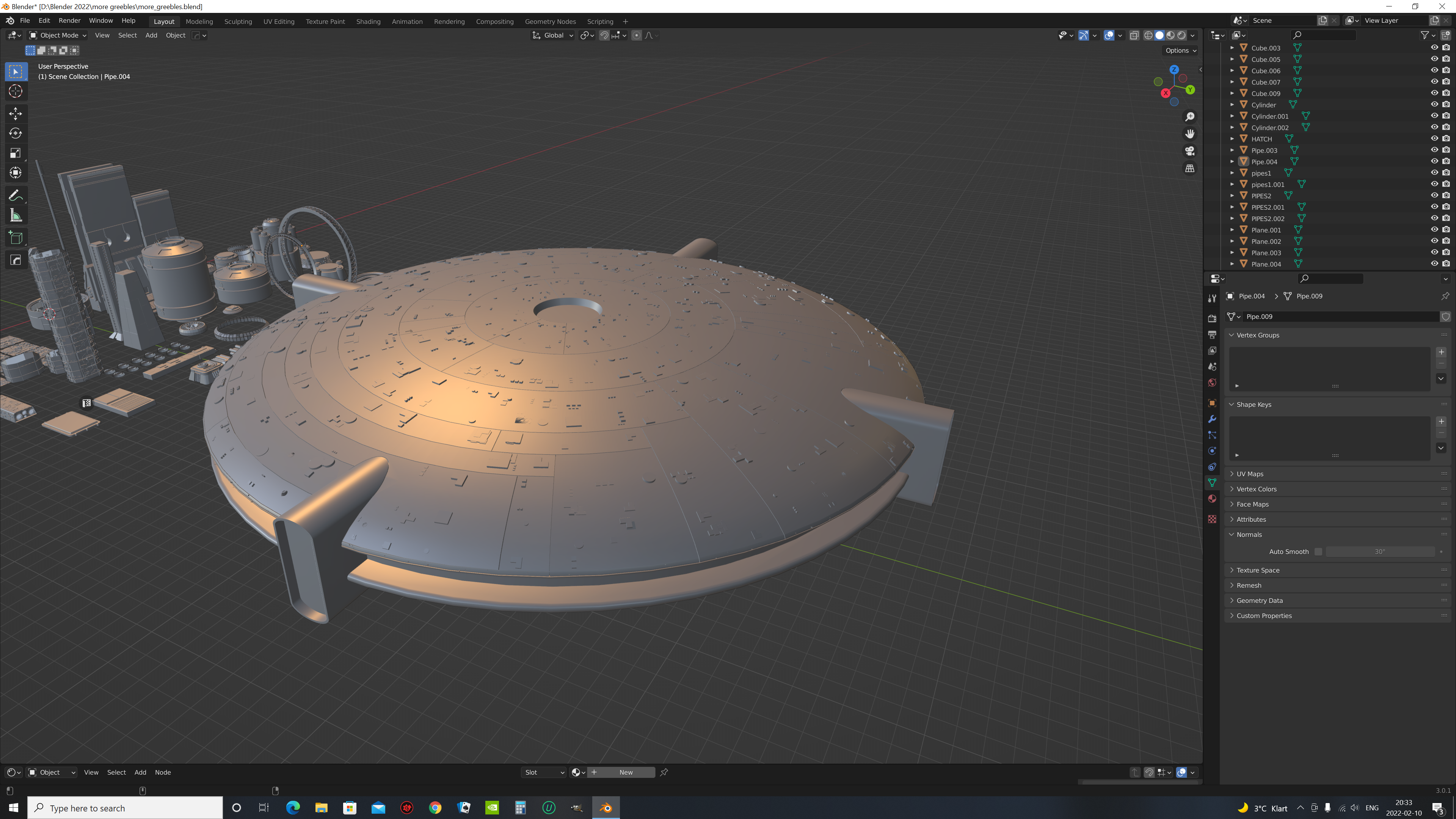Disable render visibility for Cube.005

point(1447,59)
